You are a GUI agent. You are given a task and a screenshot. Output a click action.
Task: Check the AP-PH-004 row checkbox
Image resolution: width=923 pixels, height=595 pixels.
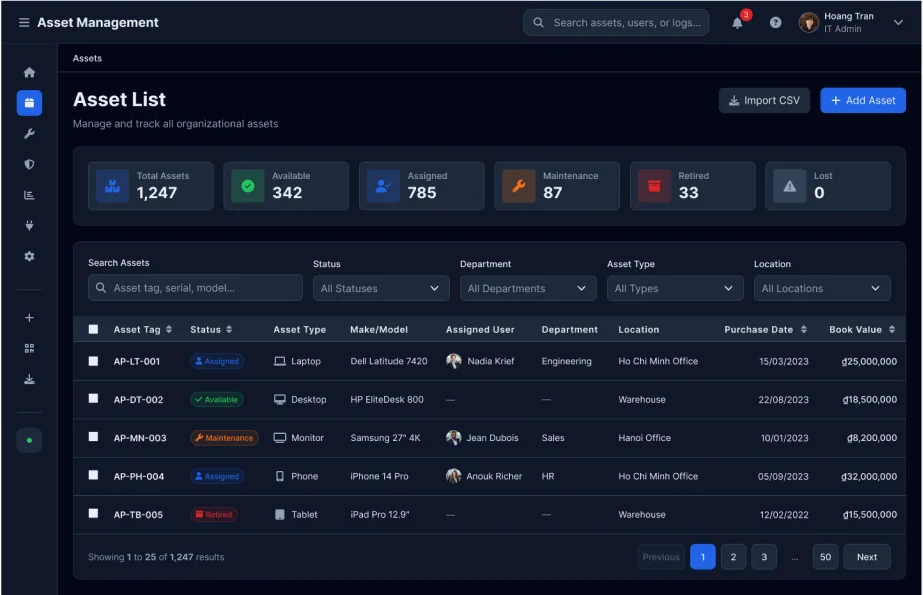click(93, 475)
